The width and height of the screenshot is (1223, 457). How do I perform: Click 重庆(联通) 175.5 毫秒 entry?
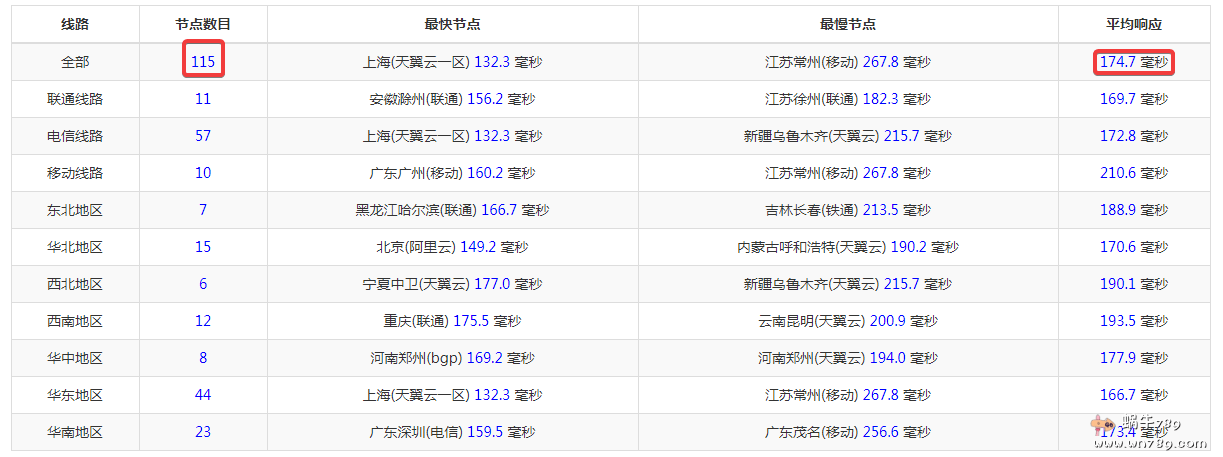(x=452, y=321)
